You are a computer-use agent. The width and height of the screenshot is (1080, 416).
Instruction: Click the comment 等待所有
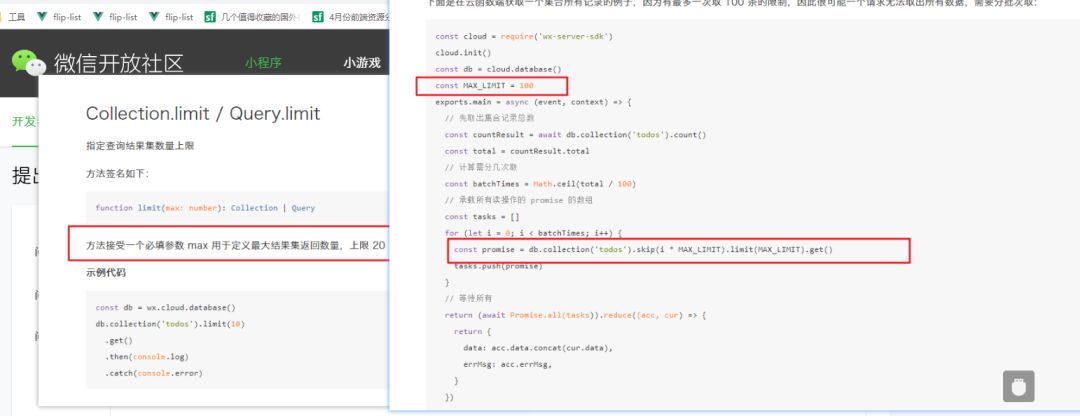tap(468, 298)
